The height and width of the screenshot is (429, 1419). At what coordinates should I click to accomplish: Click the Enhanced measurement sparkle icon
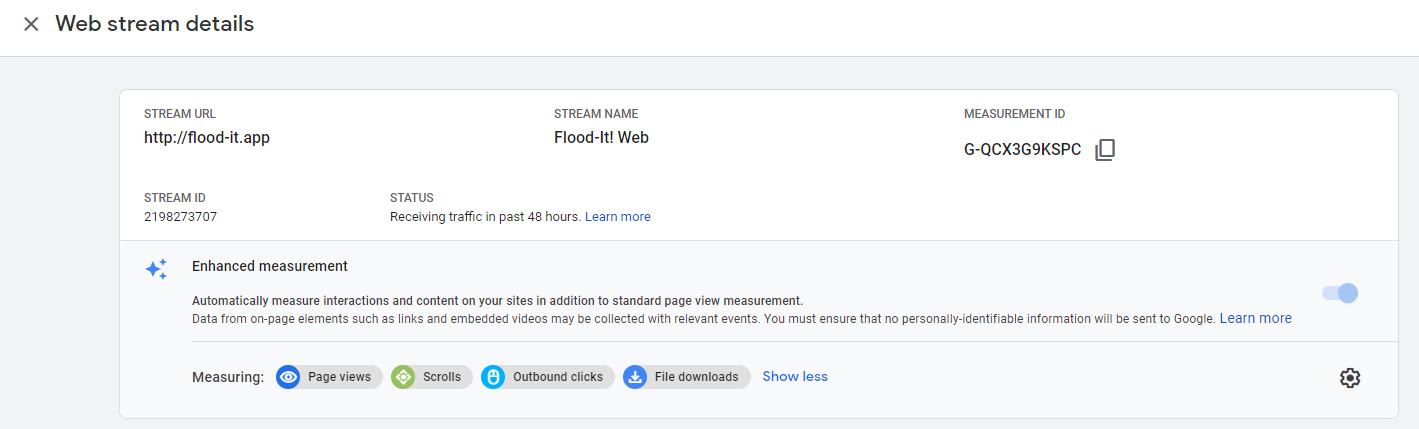point(156,269)
